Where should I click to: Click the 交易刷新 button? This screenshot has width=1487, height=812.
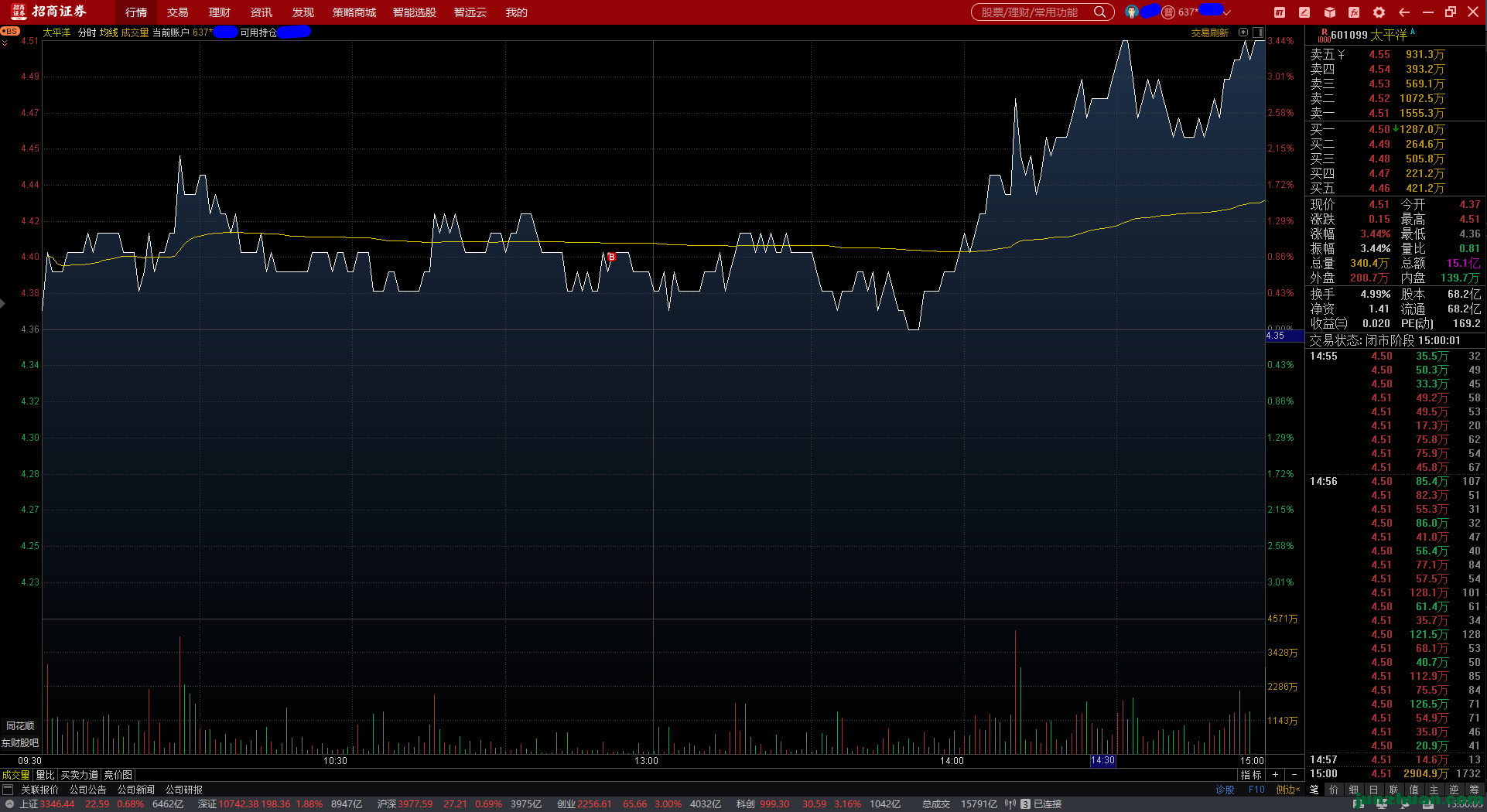pos(1210,32)
